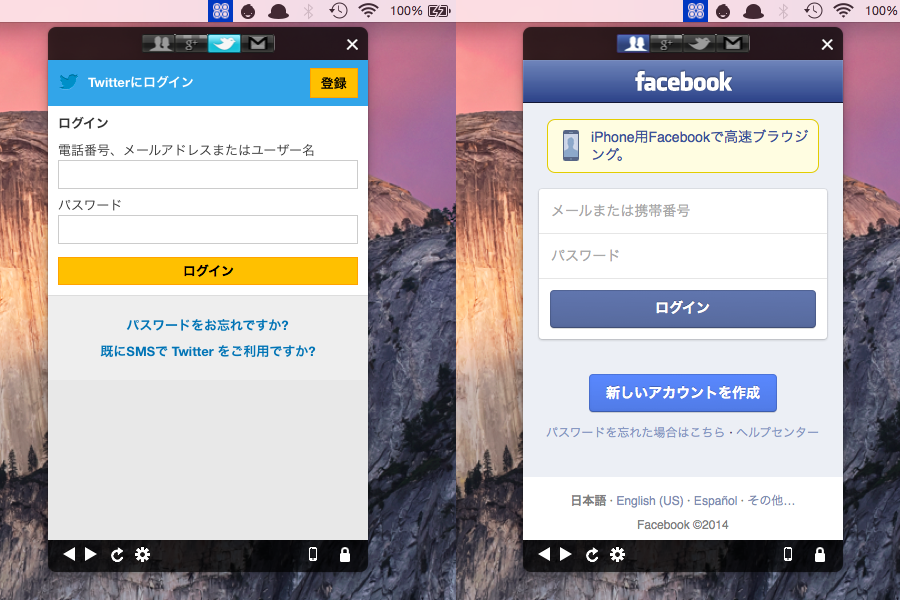Click 新しいアカウントを作成 button
This screenshot has width=900, height=600.
pyautogui.click(x=683, y=393)
